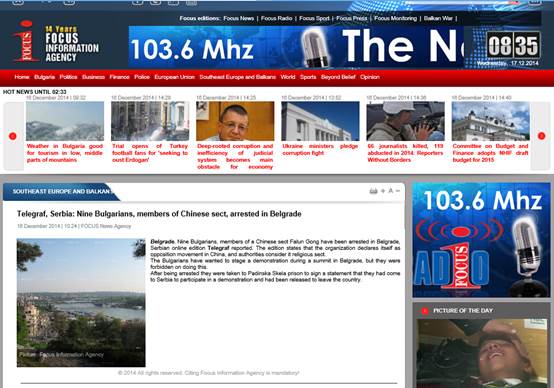Open the Politics menu section
Screen dimensions: 554x388
68,77
